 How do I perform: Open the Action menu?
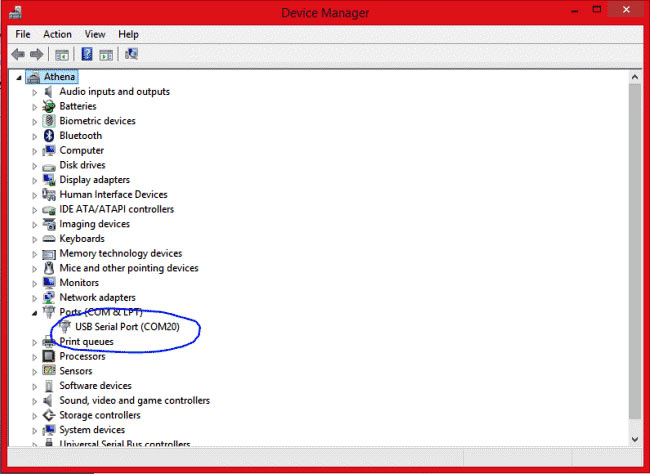[57, 34]
